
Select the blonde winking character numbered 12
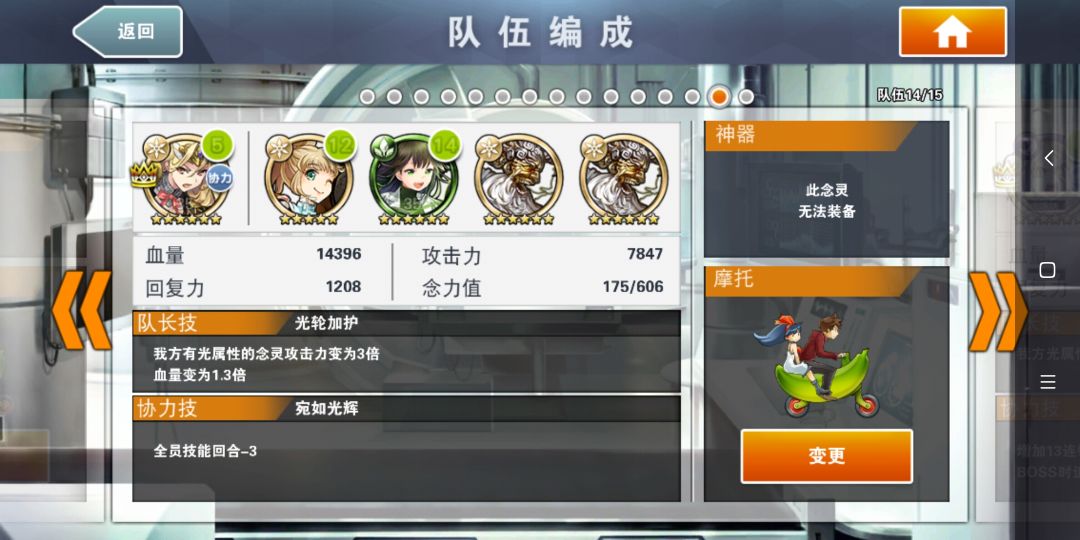click(x=309, y=178)
